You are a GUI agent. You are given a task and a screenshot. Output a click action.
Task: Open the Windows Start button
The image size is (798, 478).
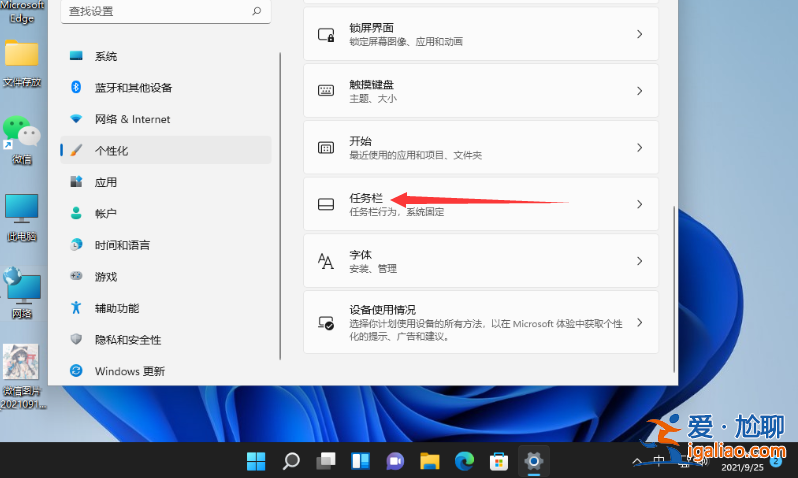pos(256,461)
